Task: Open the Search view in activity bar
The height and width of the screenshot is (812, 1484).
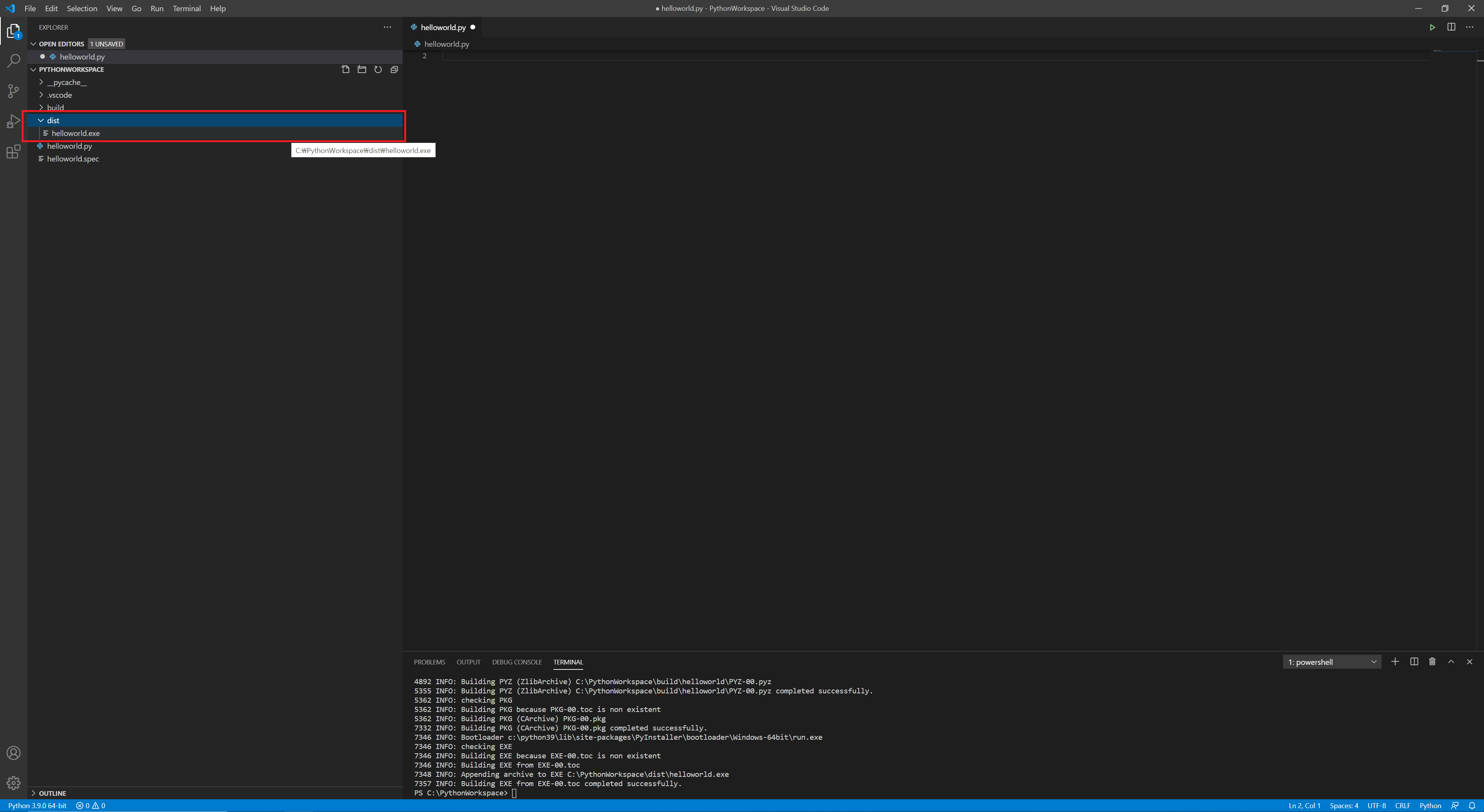Action: pyautogui.click(x=13, y=61)
